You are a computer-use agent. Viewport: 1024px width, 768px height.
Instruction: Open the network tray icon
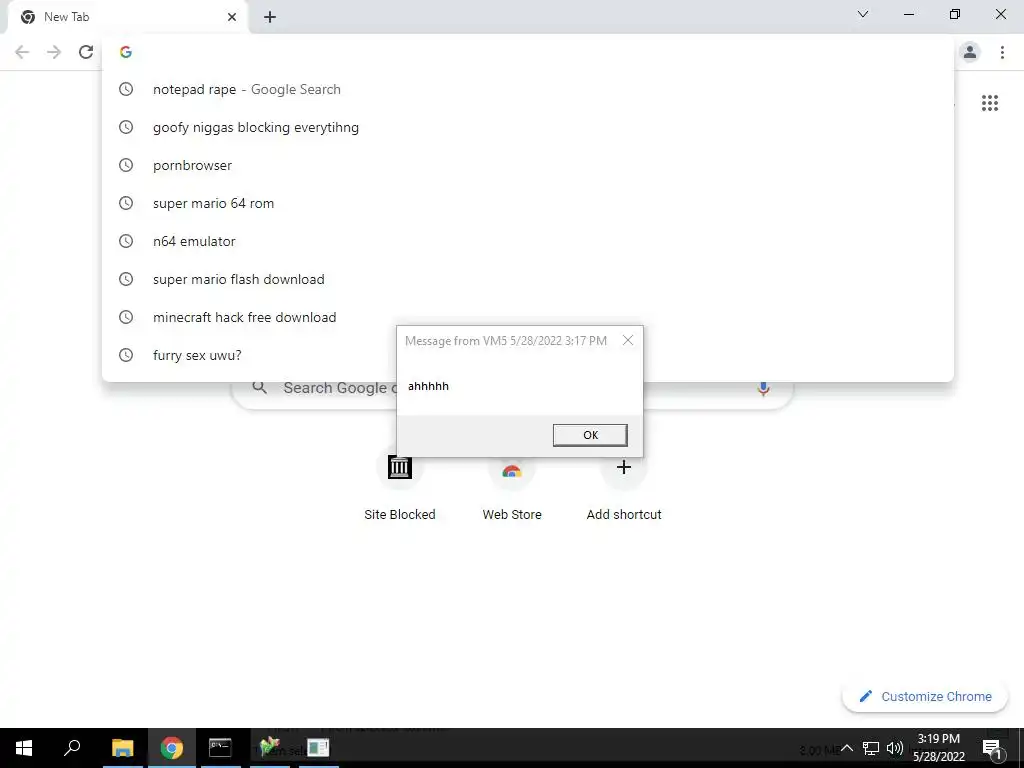pos(871,748)
